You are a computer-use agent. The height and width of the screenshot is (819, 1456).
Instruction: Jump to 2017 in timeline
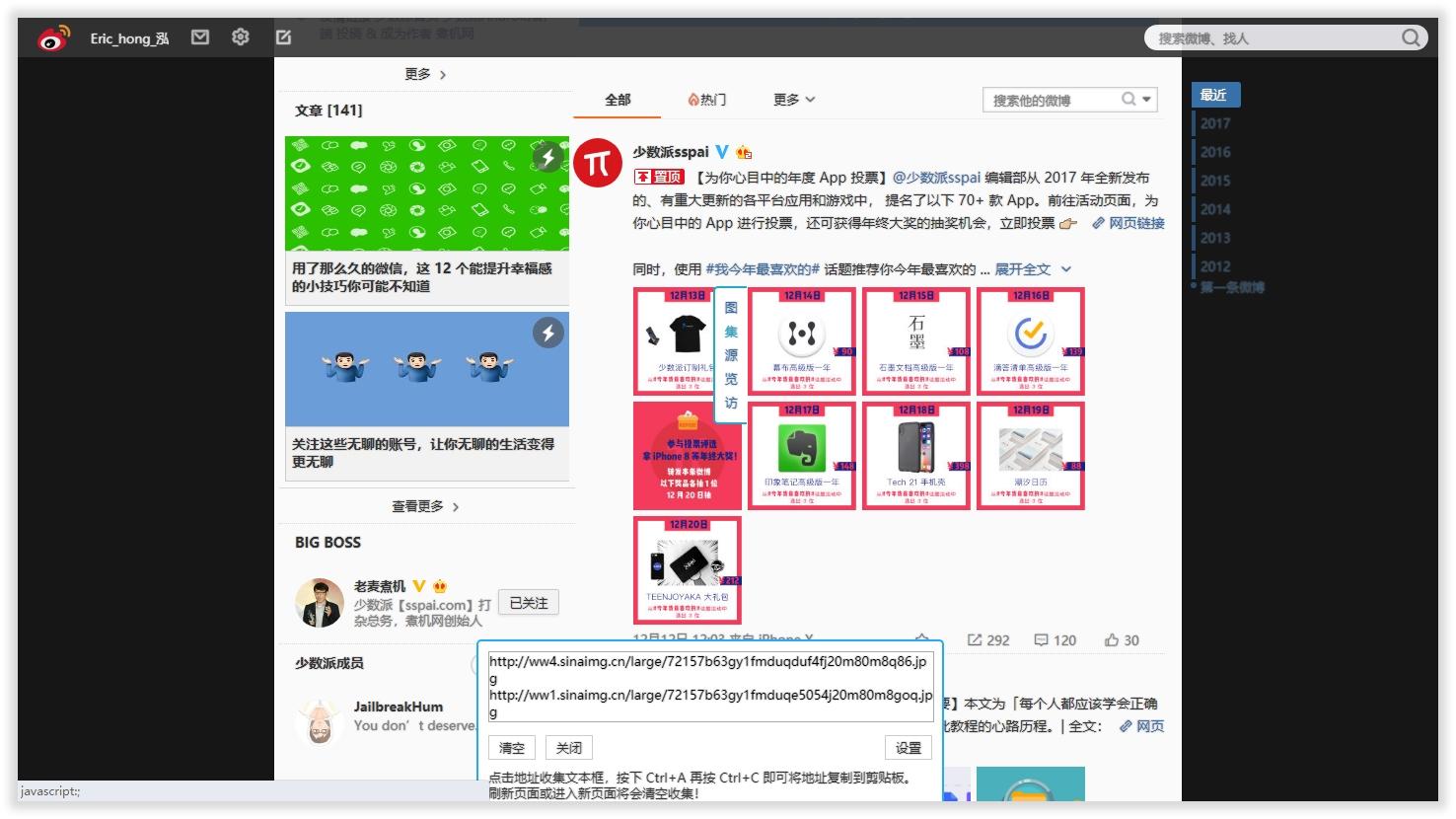click(1215, 123)
